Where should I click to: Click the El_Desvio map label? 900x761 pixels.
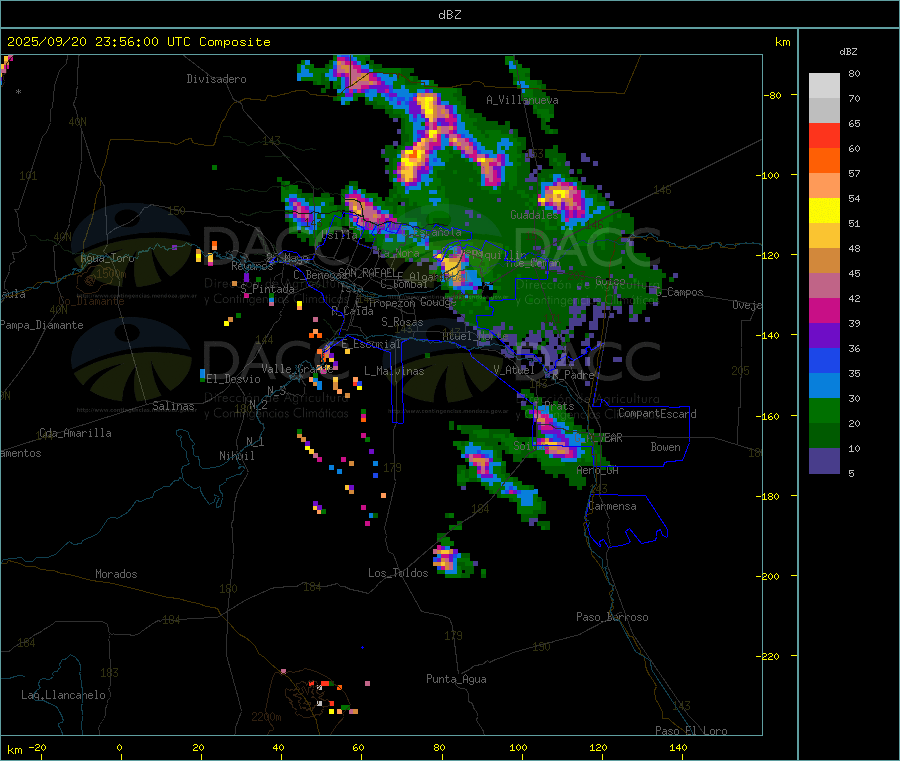tap(233, 379)
